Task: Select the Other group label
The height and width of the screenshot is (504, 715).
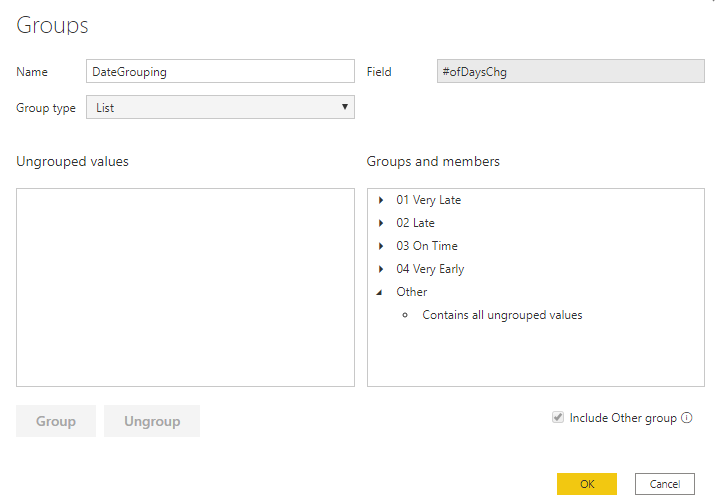Action: click(x=412, y=292)
